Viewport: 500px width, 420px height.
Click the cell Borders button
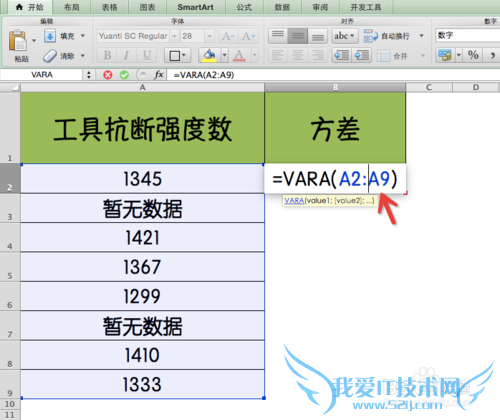177,55
